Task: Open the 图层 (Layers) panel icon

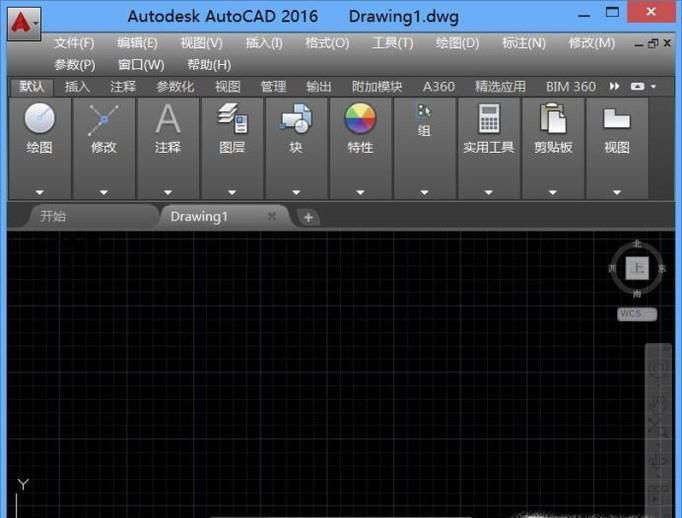Action: pos(232,119)
